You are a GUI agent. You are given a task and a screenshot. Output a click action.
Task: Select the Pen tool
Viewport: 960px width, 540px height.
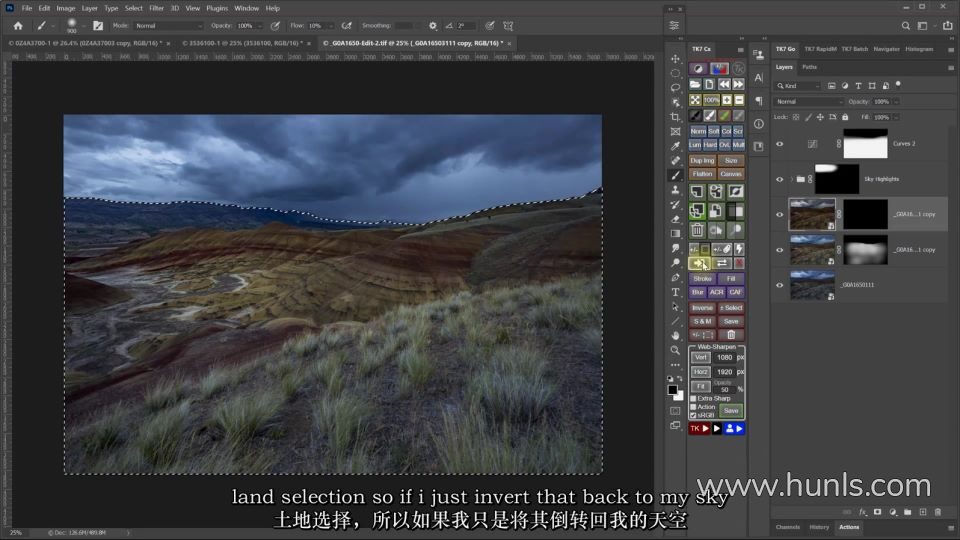(675, 277)
